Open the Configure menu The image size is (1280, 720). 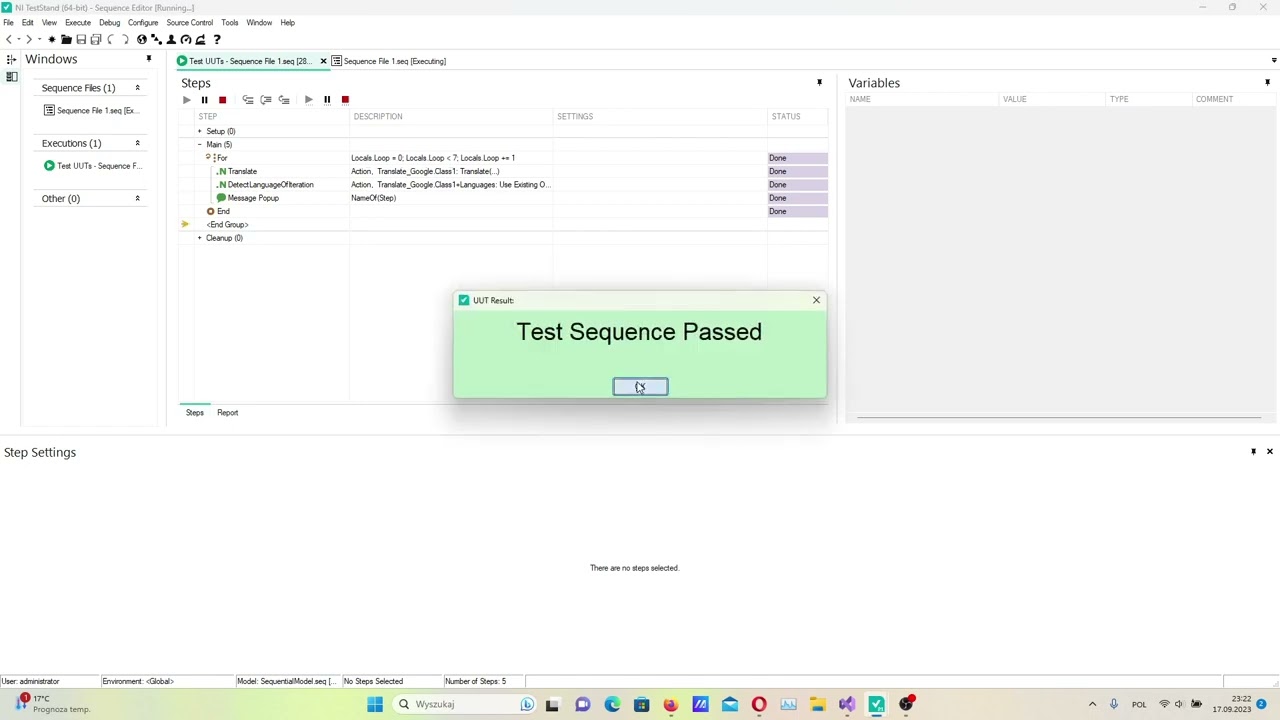[143, 22]
